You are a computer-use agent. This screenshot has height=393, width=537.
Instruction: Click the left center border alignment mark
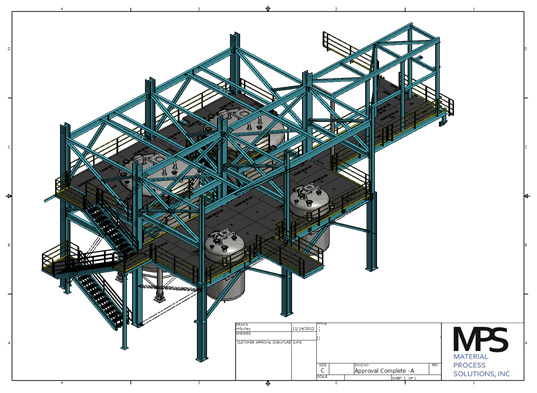(x=9, y=196)
